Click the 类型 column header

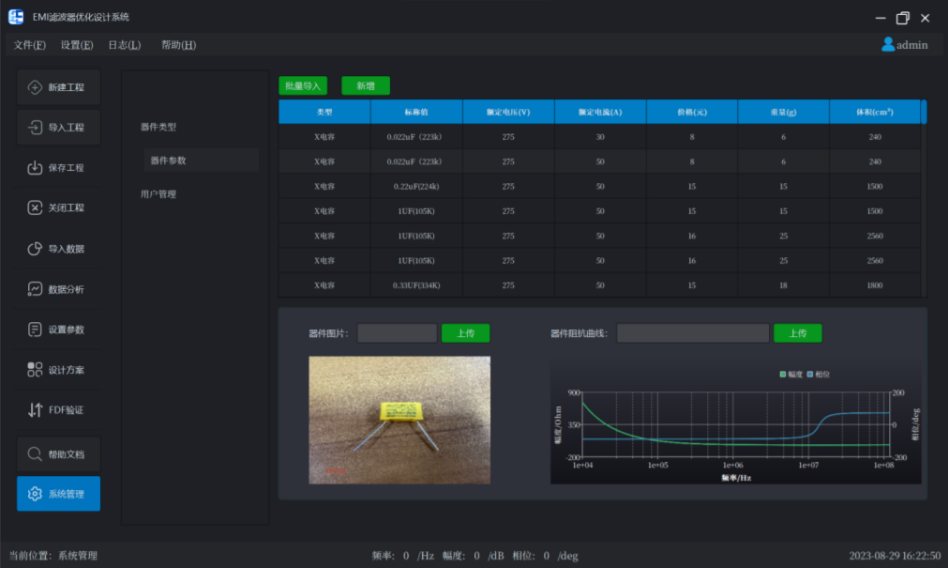pos(325,112)
